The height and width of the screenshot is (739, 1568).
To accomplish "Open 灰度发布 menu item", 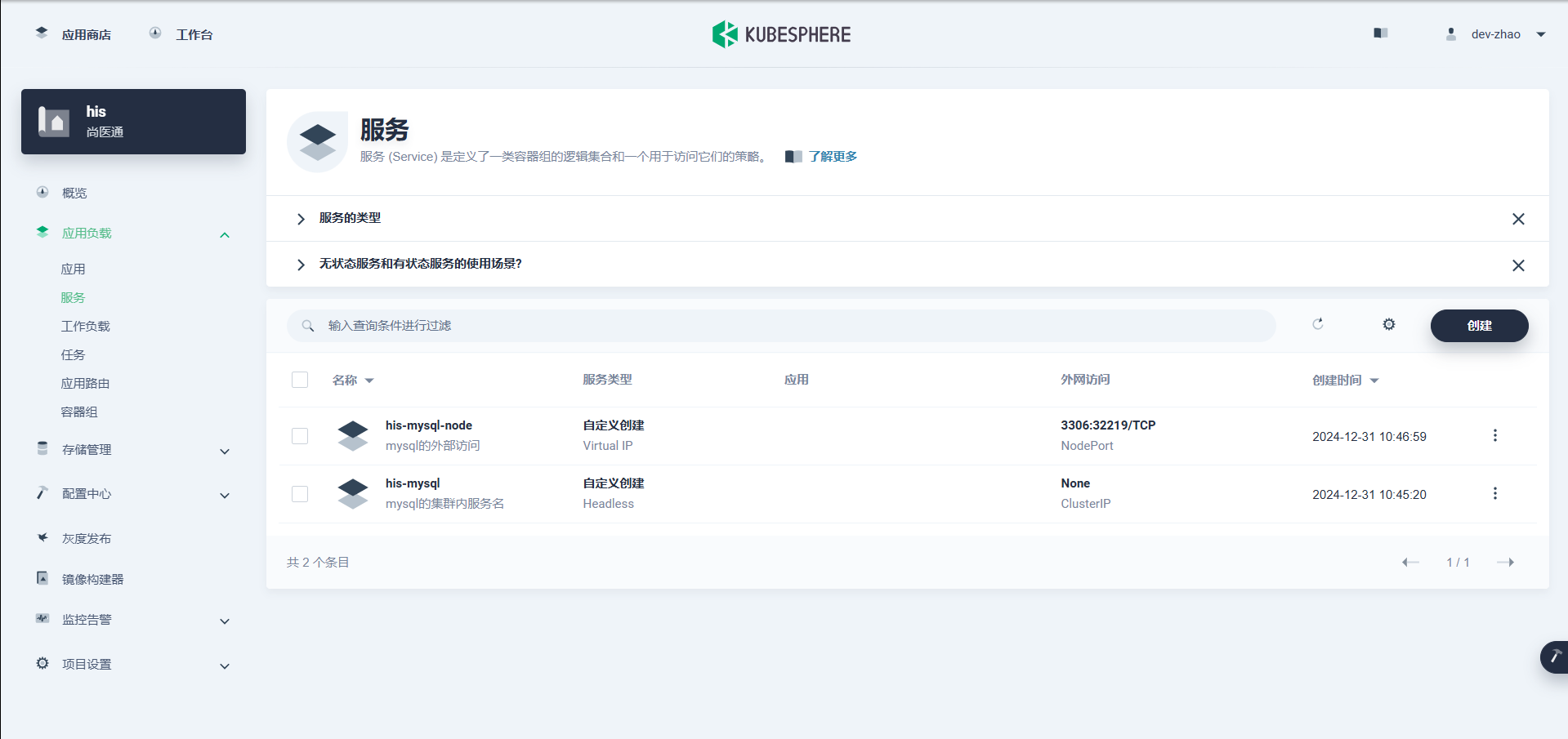I will [87, 538].
